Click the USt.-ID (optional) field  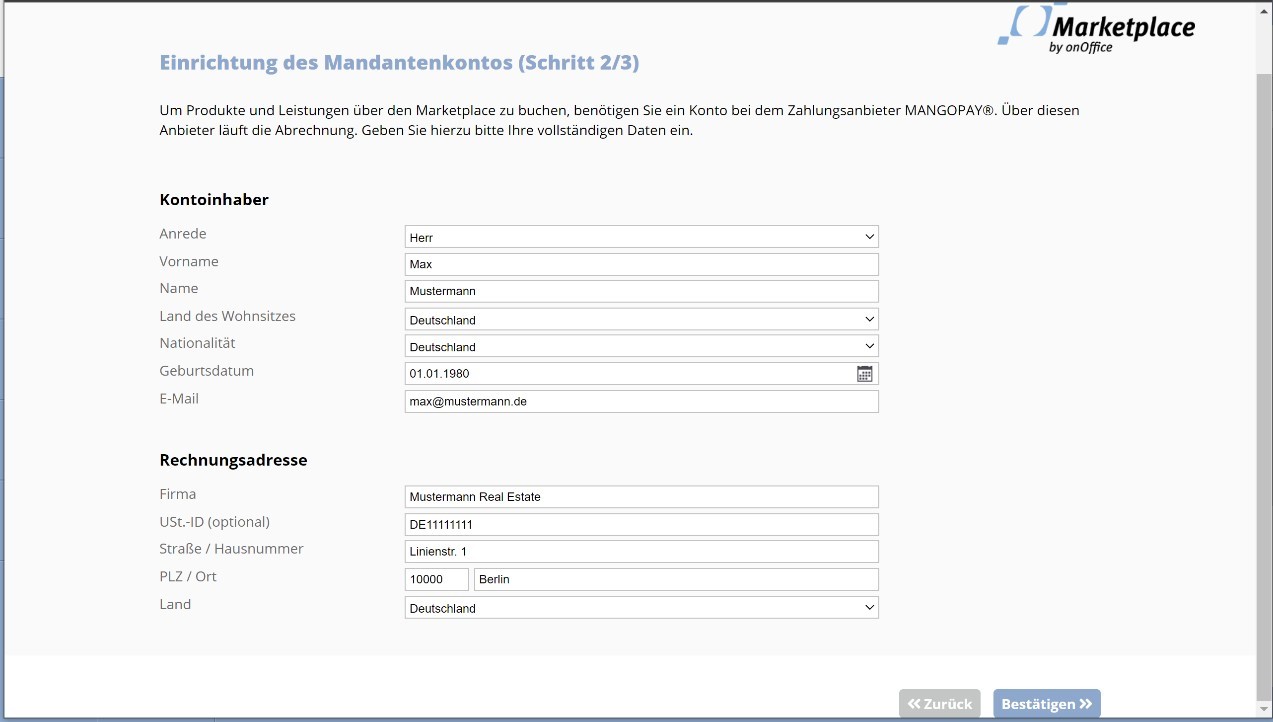click(x=641, y=525)
